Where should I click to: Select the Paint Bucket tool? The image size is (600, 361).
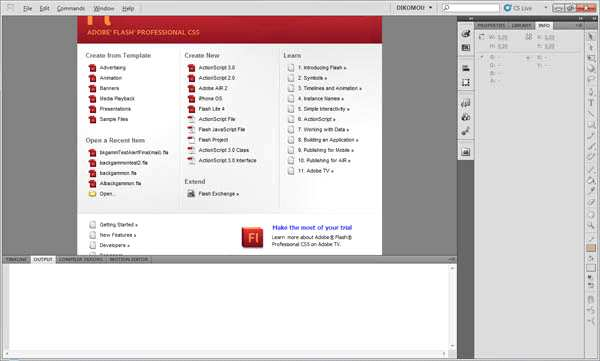(591, 180)
